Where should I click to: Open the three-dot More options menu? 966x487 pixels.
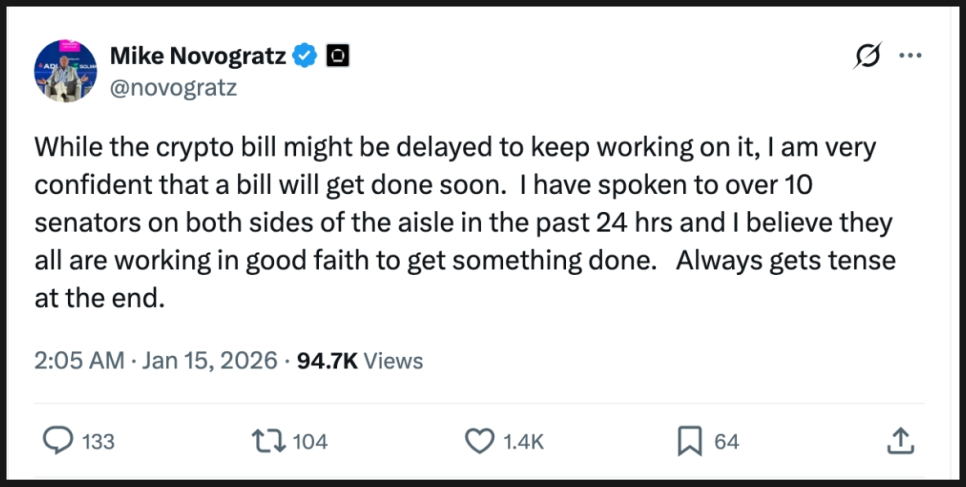coord(910,57)
